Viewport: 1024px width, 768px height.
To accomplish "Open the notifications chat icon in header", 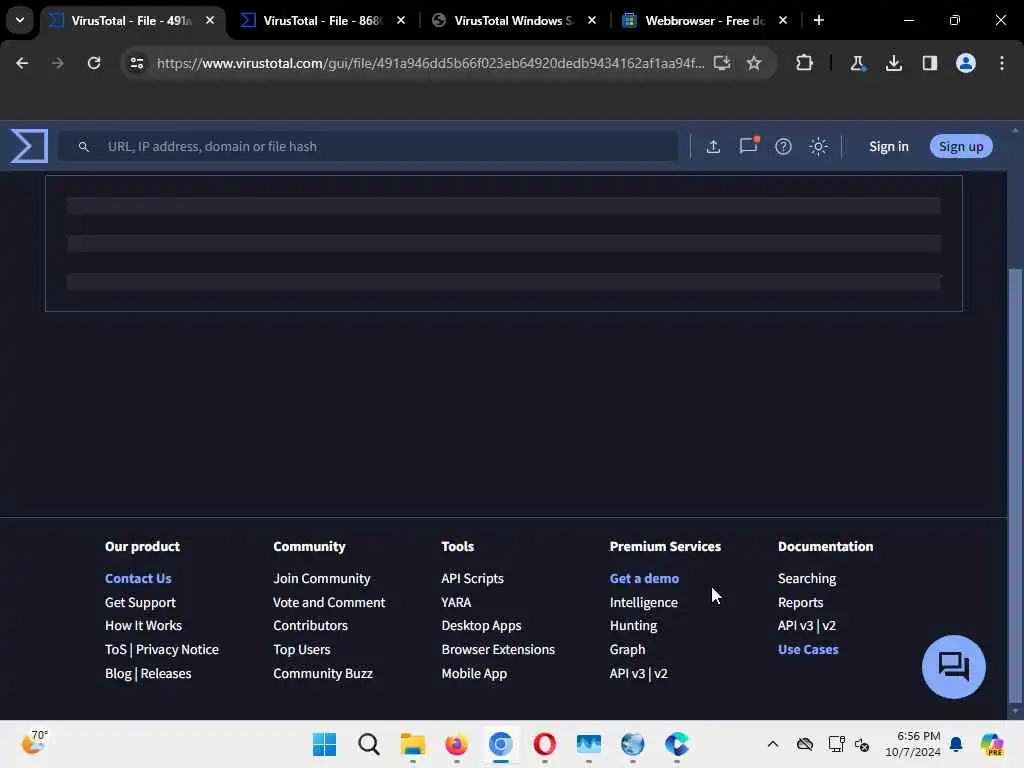I will pos(748,146).
